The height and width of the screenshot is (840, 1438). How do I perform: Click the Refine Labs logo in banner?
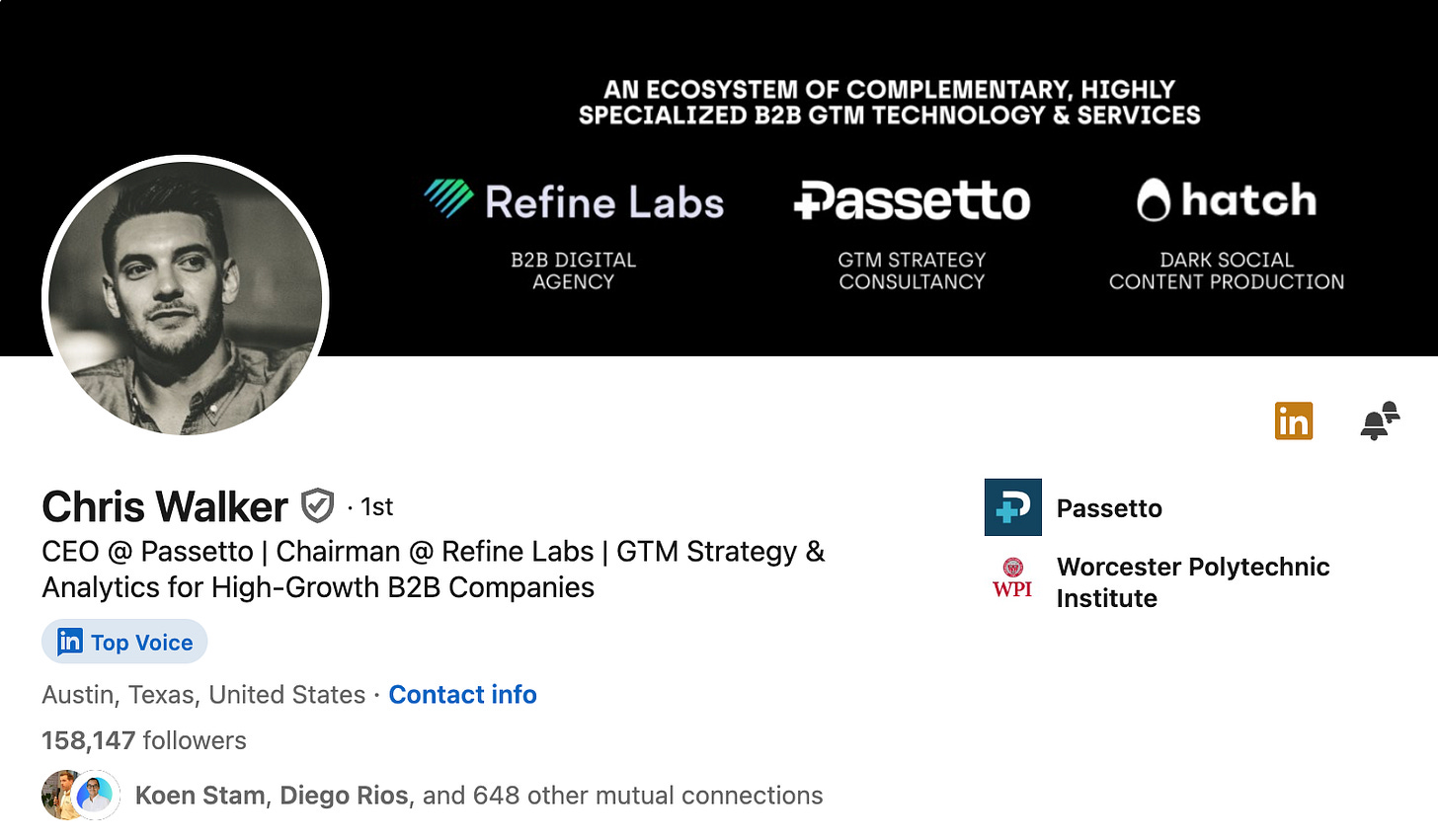(574, 201)
